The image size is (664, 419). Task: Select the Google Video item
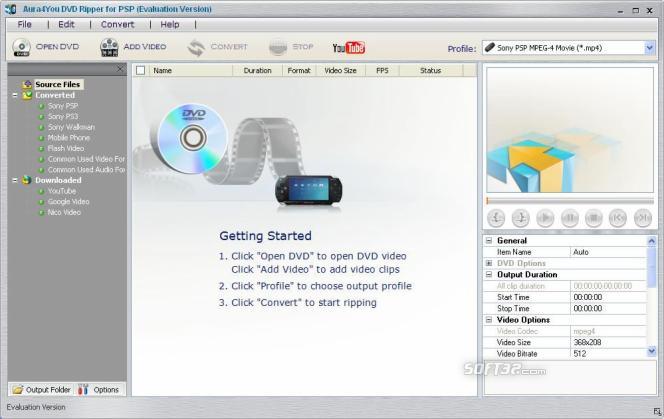[x=68, y=202]
